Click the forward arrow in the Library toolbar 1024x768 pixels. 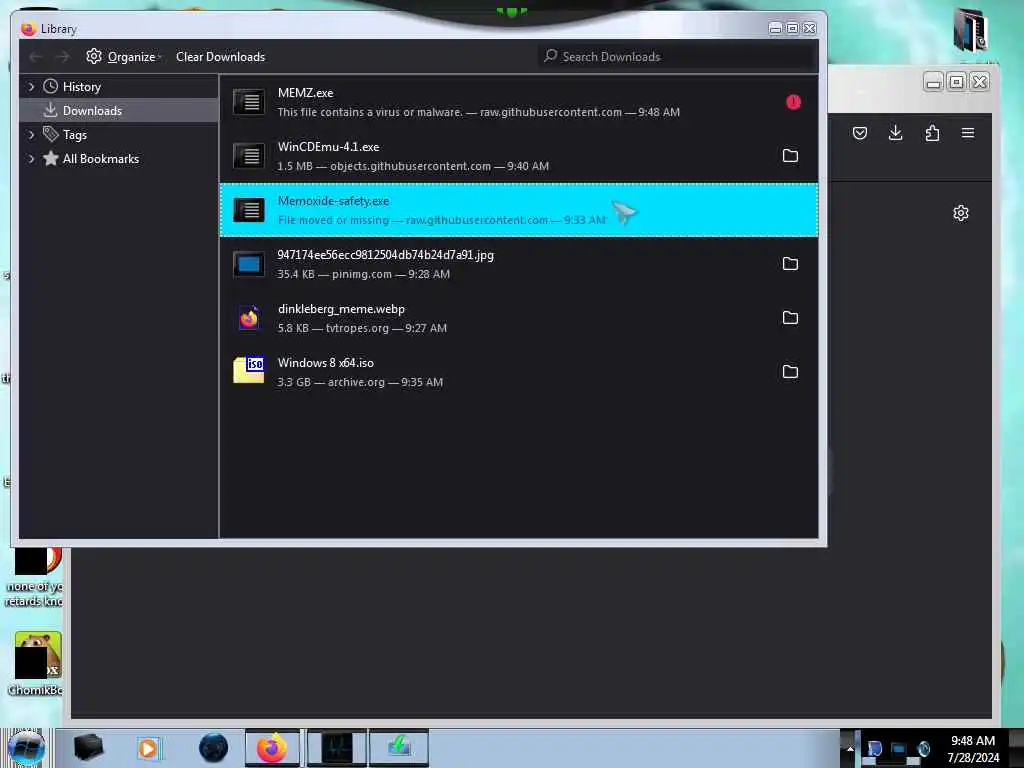pos(62,57)
